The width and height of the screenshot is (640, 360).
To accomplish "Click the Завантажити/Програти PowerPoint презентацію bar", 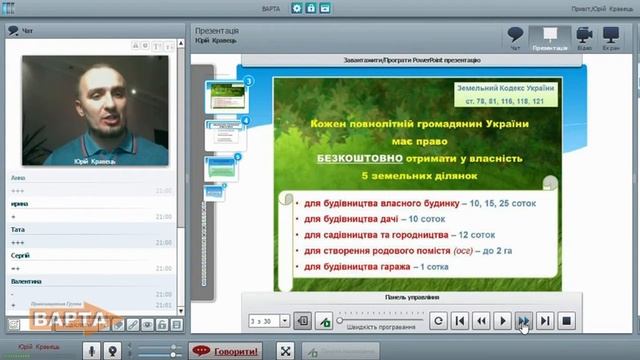I will (412, 60).
